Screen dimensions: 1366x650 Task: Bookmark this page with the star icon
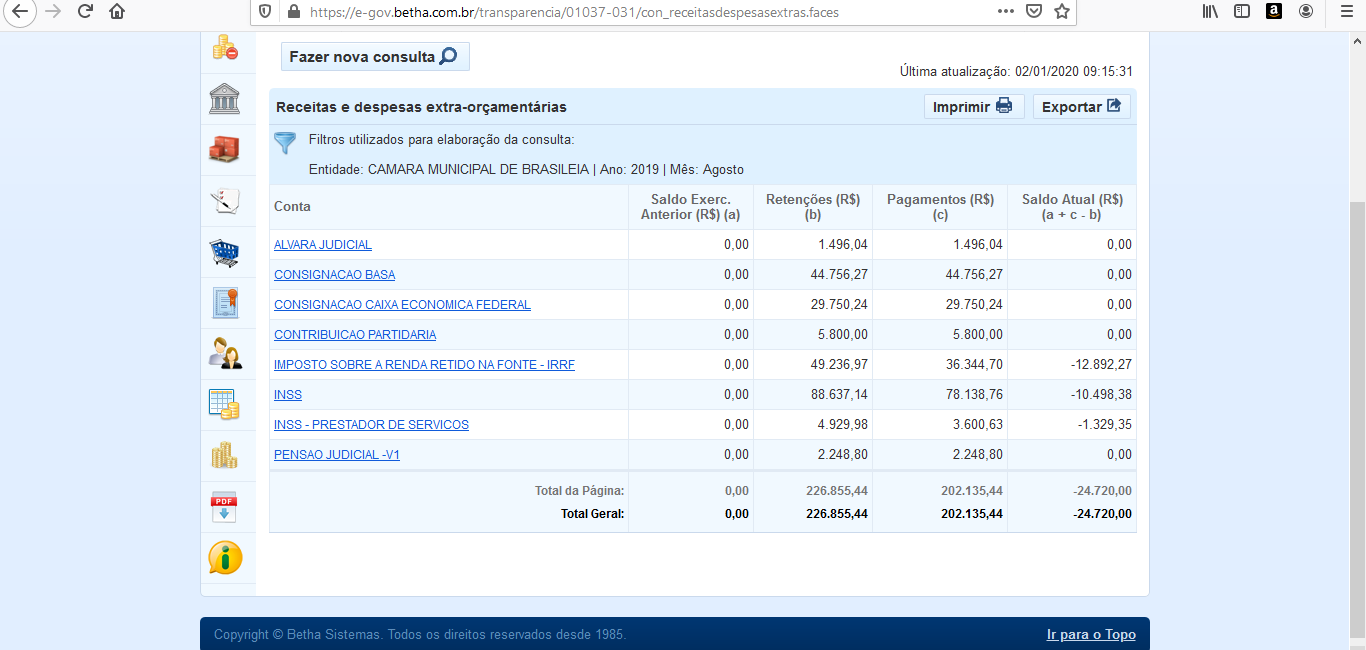(x=1062, y=12)
